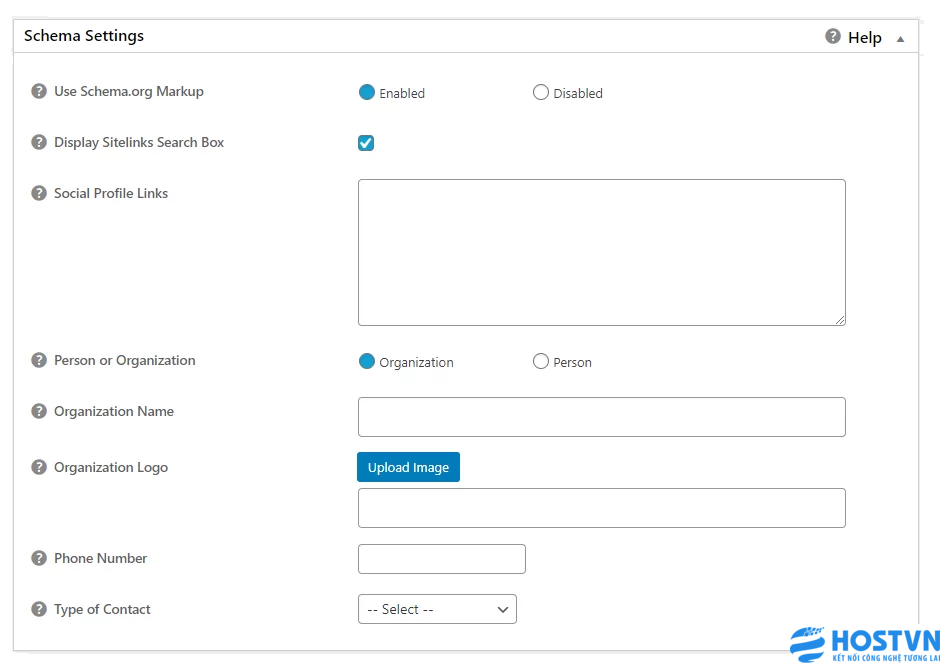Click help icon beside Display Sitelinks Search Box
Image resolution: width=945 pixels, height=671 pixels.
point(39,142)
